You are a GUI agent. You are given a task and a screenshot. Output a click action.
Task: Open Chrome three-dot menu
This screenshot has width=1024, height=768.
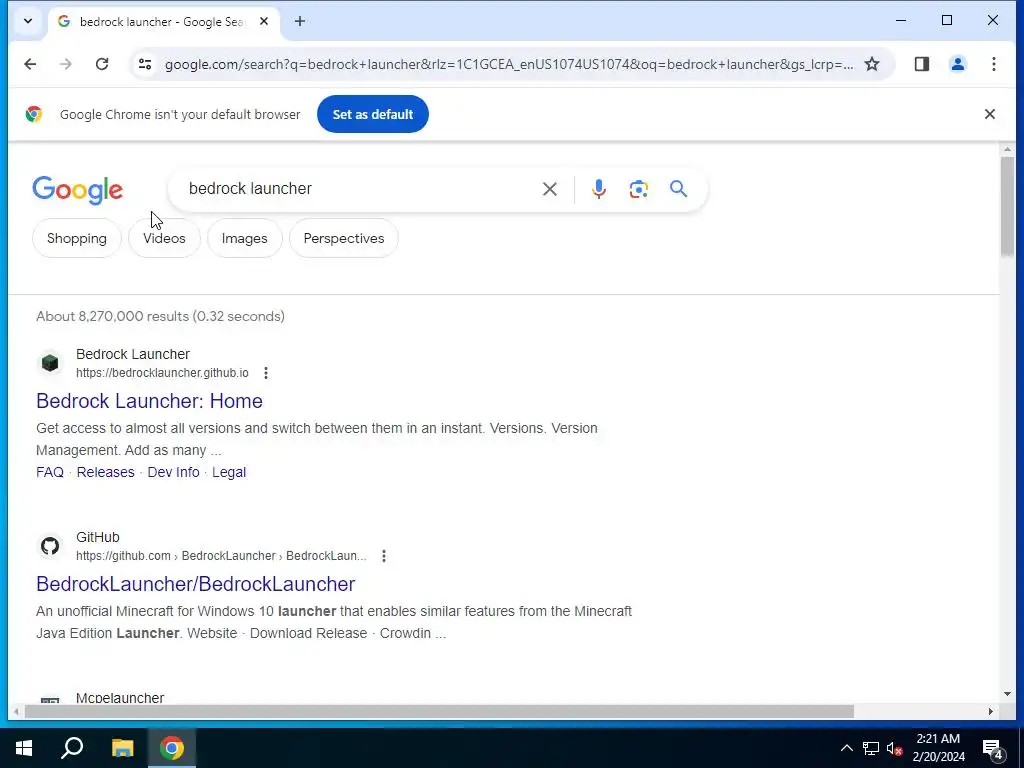pos(993,64)
